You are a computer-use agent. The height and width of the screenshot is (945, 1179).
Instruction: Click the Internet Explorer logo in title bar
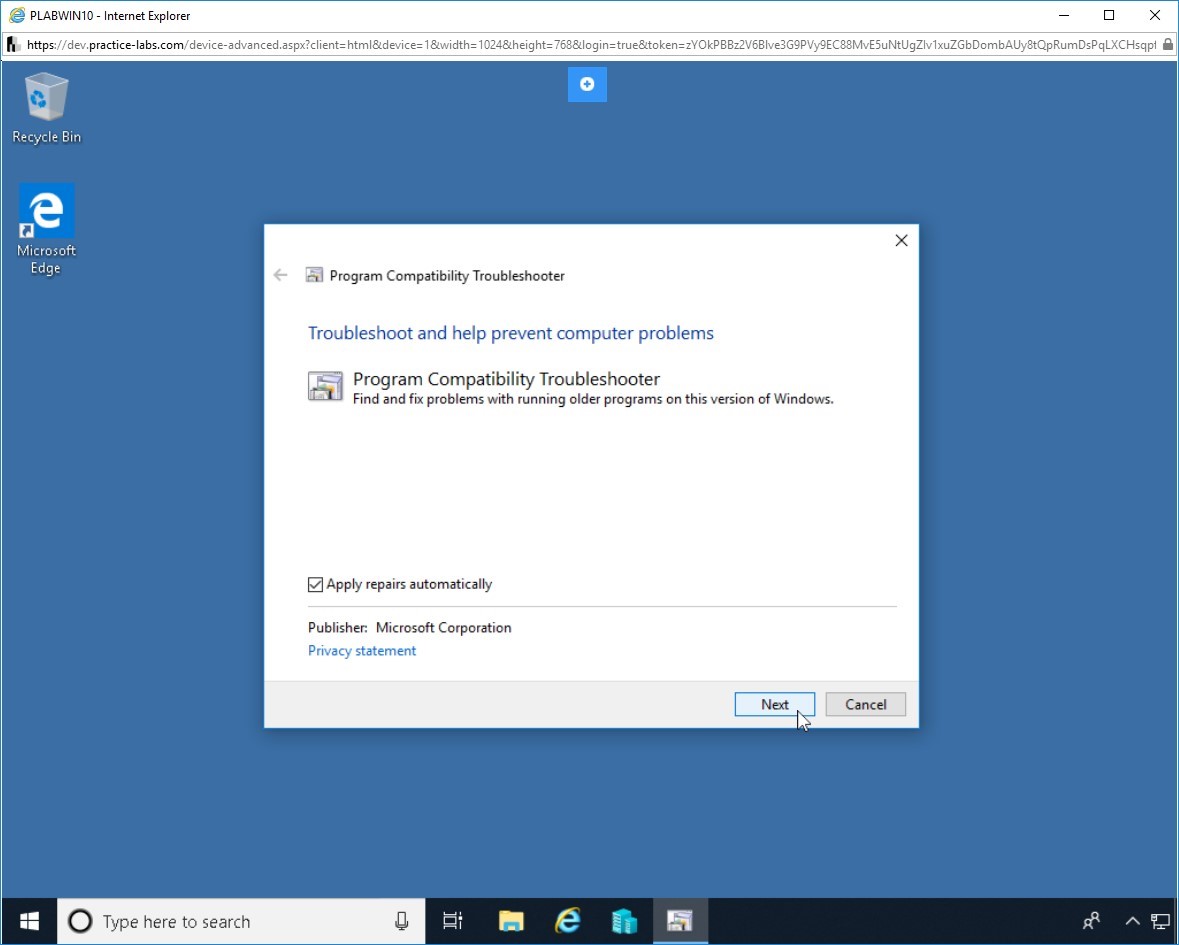(17, 15)
